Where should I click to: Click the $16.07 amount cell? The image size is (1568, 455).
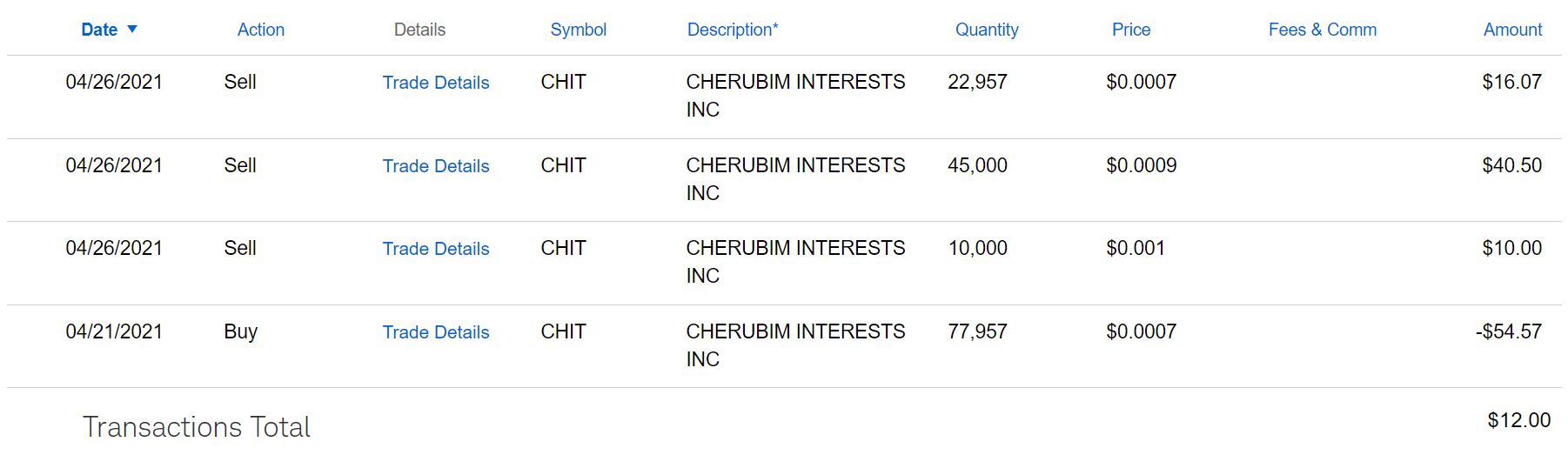pos(1511,82)
